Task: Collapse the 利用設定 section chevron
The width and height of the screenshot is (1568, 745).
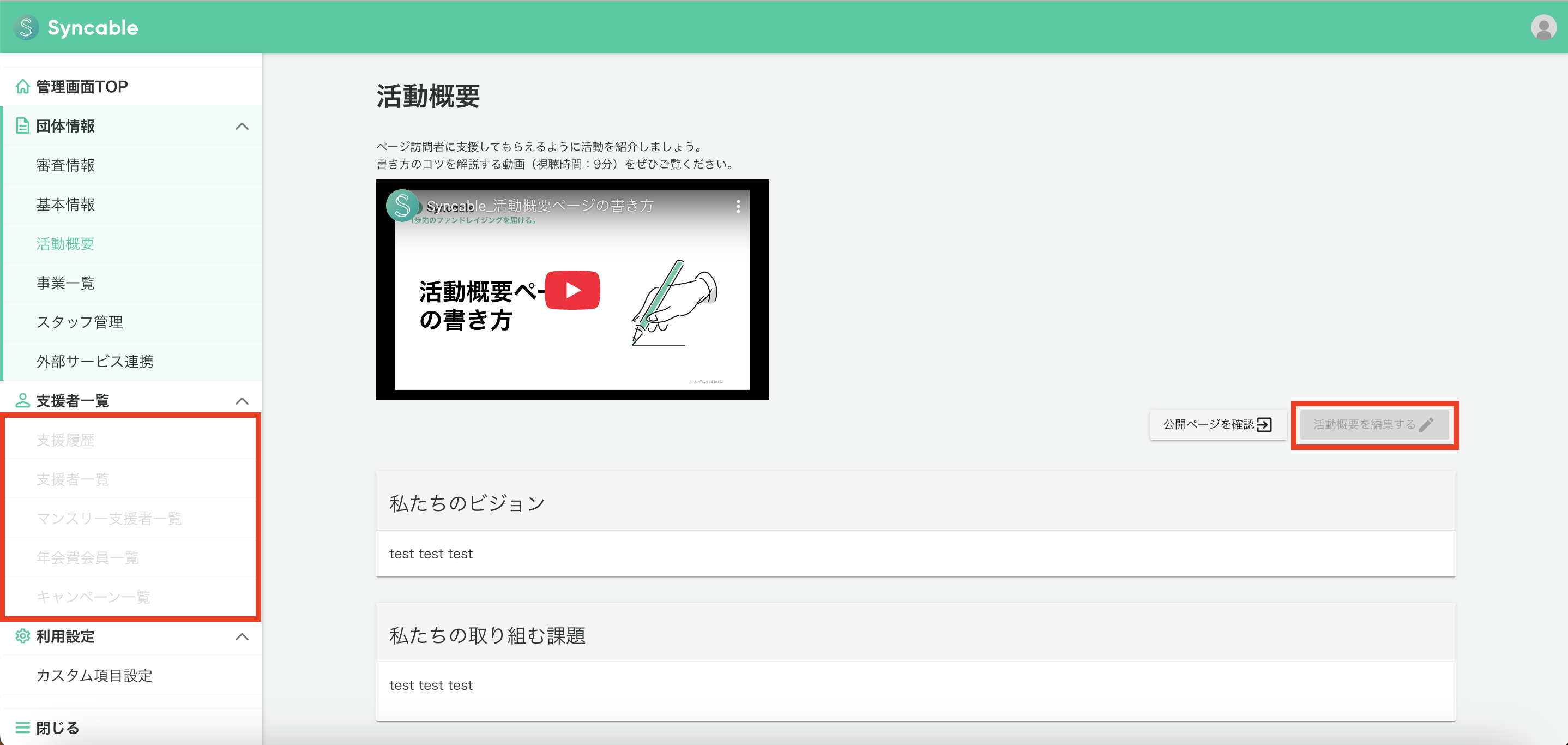Action: 242,637
